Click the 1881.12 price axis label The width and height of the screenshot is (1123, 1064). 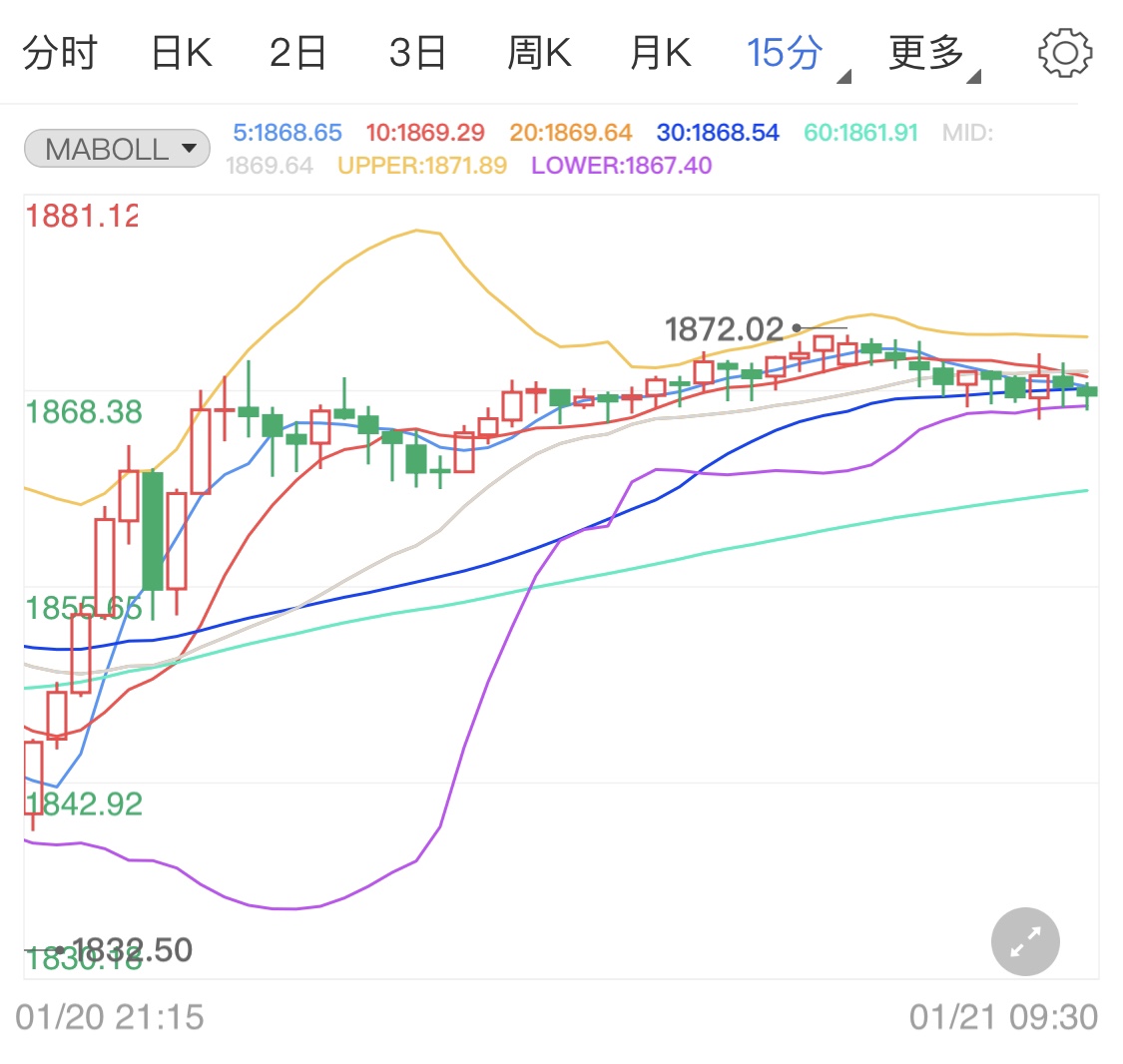(x=82, y=216)
